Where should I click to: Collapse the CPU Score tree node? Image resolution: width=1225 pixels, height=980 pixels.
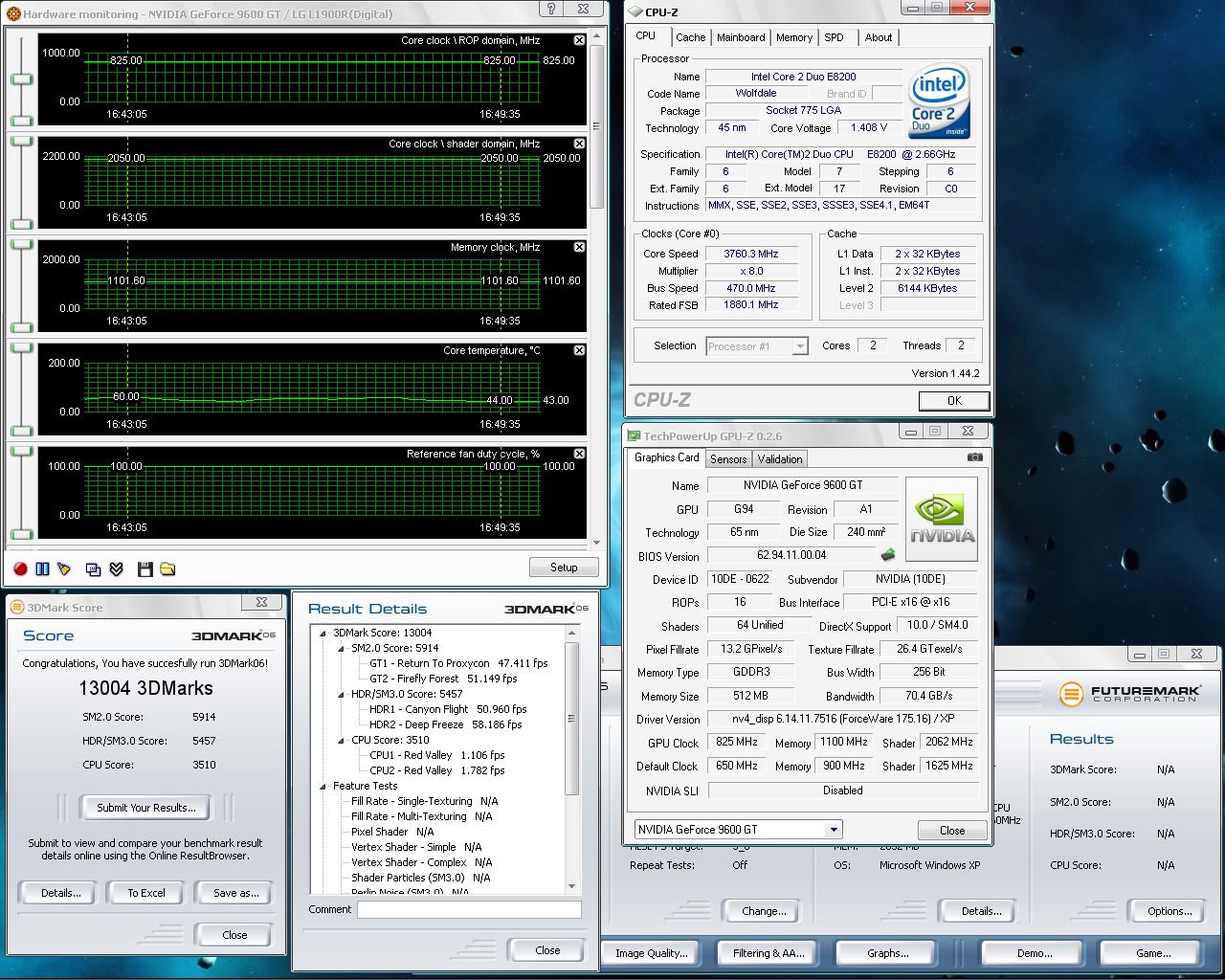pyautogui.click(x=342, y=740)
